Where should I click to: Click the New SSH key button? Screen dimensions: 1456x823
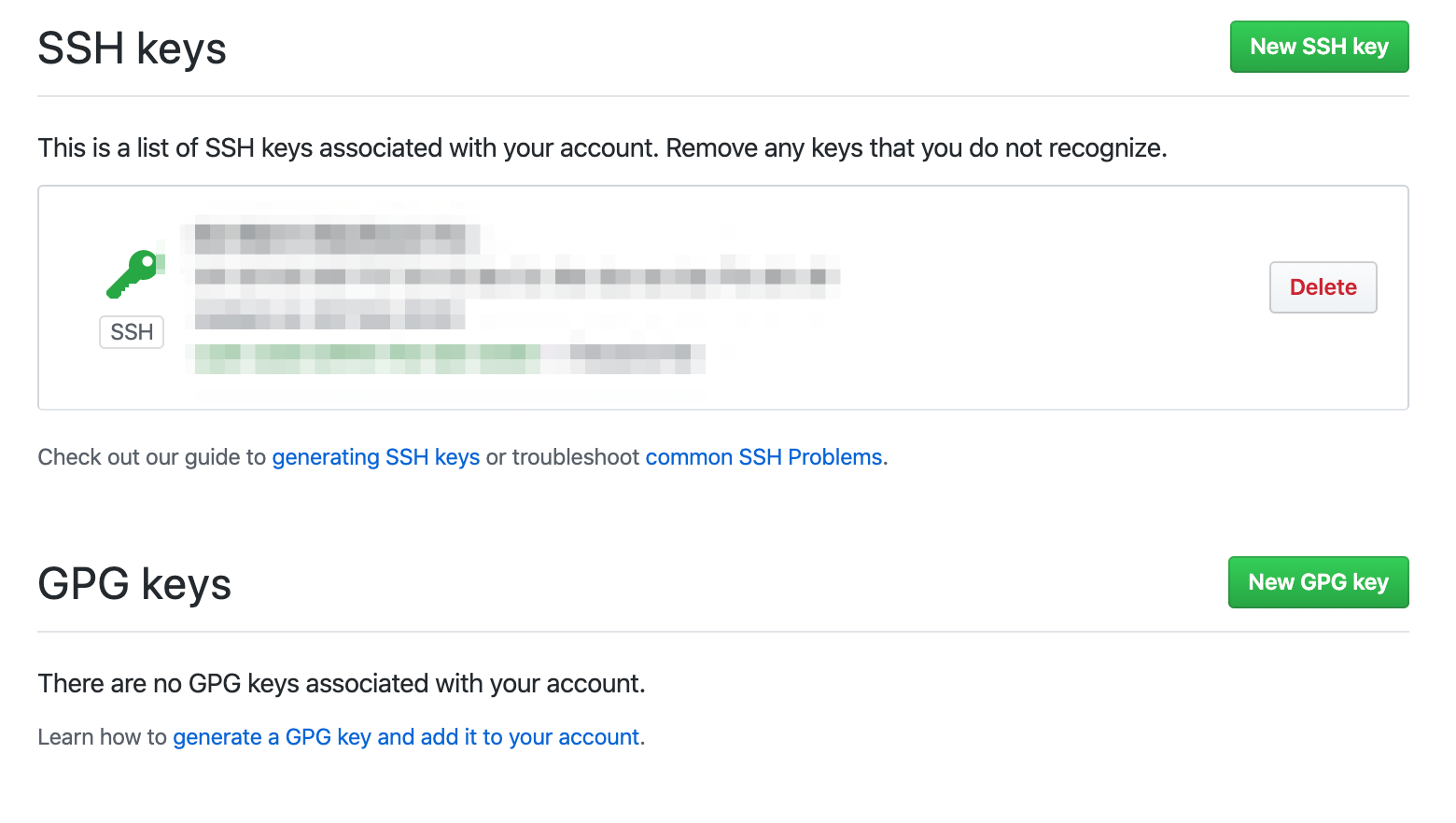coord(1319,47)
